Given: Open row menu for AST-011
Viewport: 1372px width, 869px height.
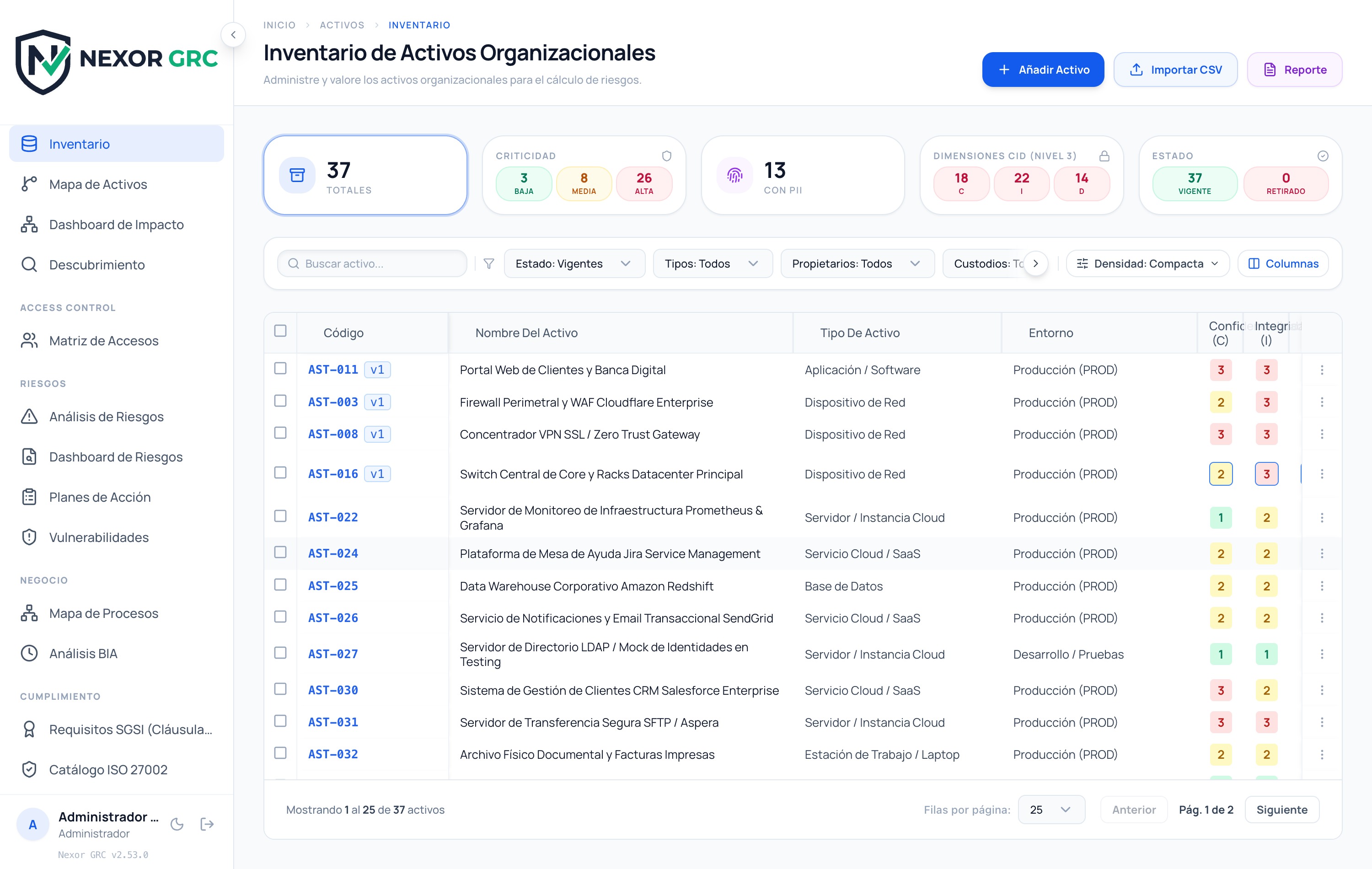Looking at the screenshot, I should click(1322, 370).
